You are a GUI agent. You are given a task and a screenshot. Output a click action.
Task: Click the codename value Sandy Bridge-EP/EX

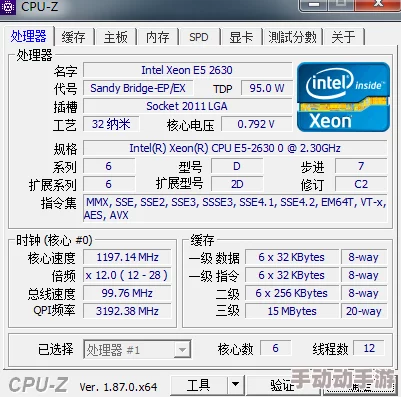[138, 88]
